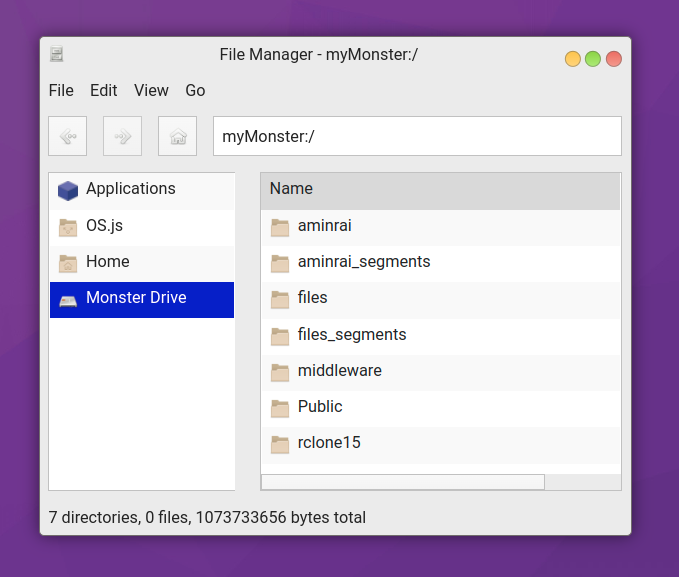
Task: Click the path address field
Action: pyautogui.click(x=417, y=136)
